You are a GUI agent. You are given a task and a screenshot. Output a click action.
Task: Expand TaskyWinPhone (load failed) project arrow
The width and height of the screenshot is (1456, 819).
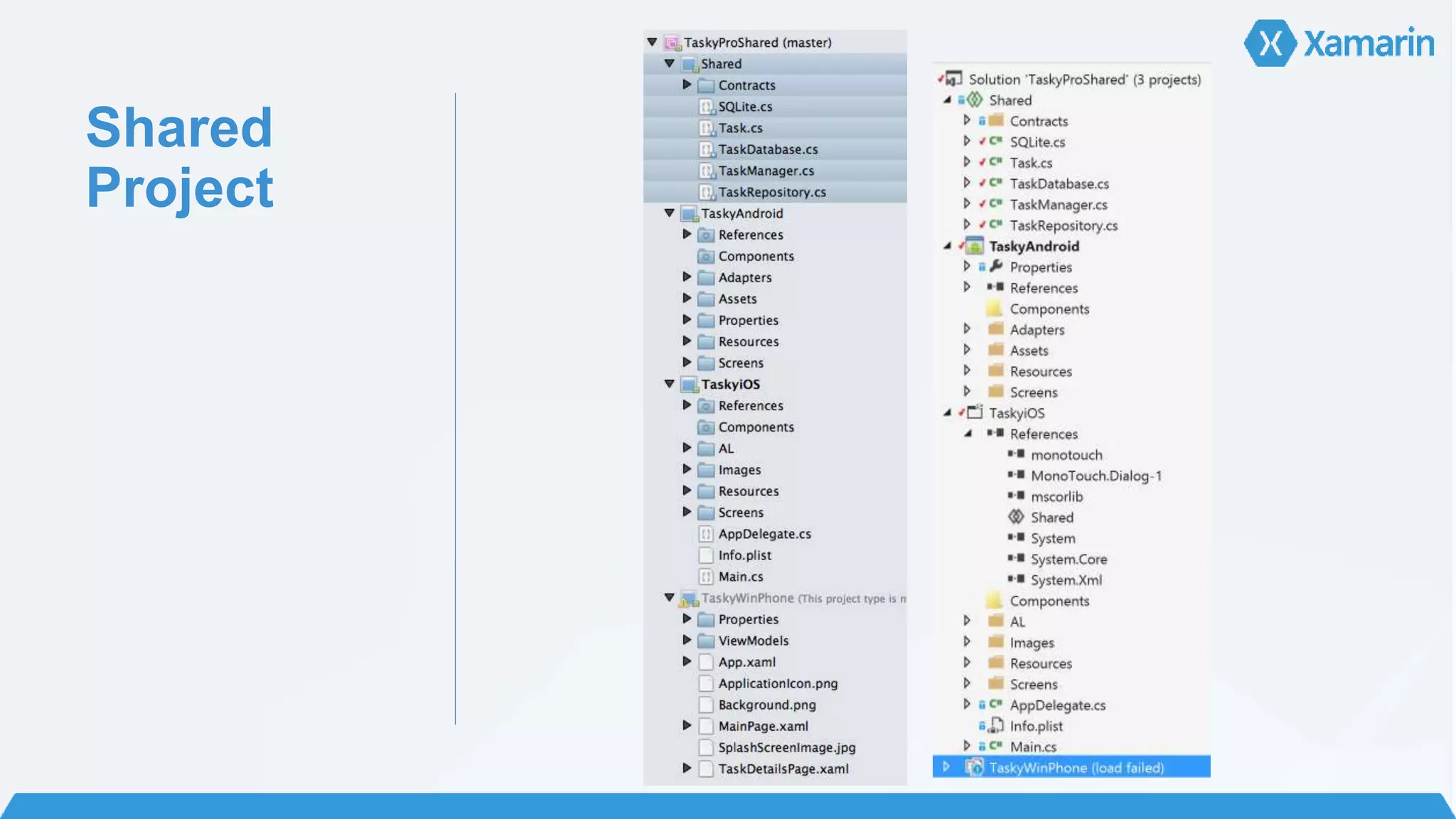click(946, 767)
